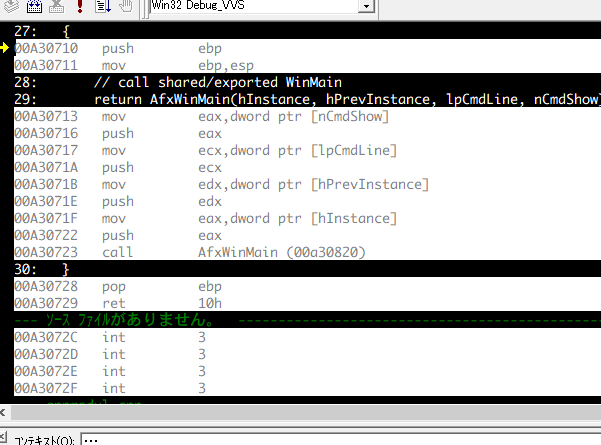Select instruction at 00A3071F mov eax hInstance

[307, 218]
